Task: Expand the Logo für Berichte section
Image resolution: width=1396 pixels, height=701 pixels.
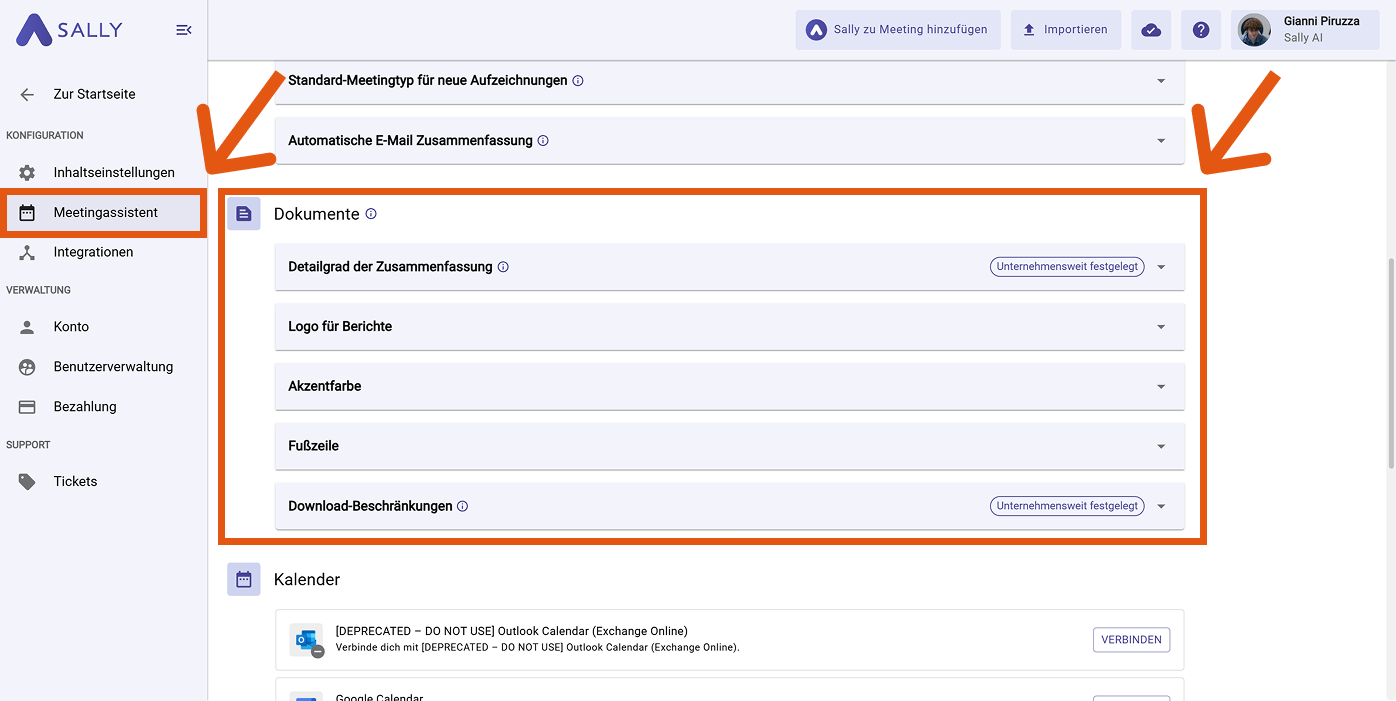Action: click(x=729, y=327)
